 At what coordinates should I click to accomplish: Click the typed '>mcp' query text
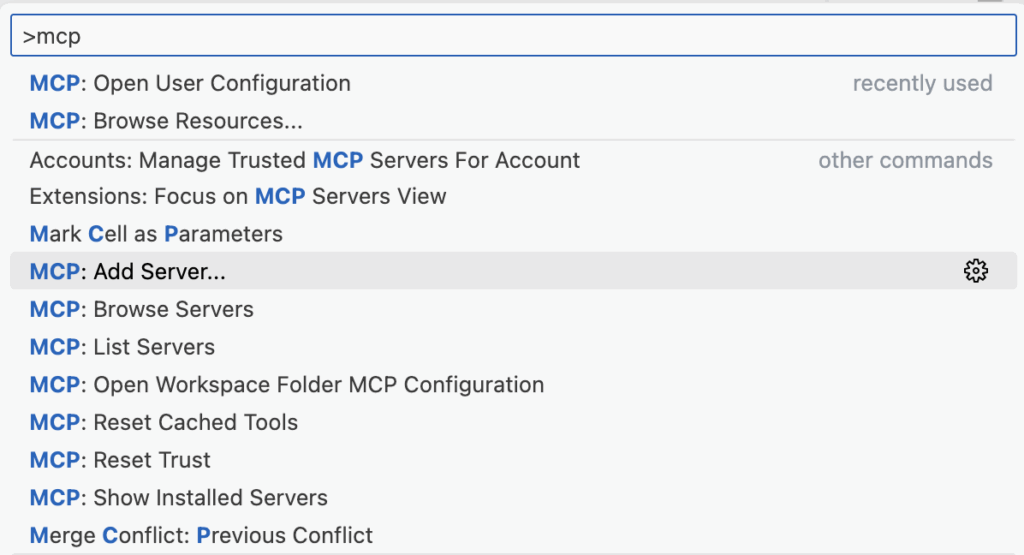[x=51, y=37]
